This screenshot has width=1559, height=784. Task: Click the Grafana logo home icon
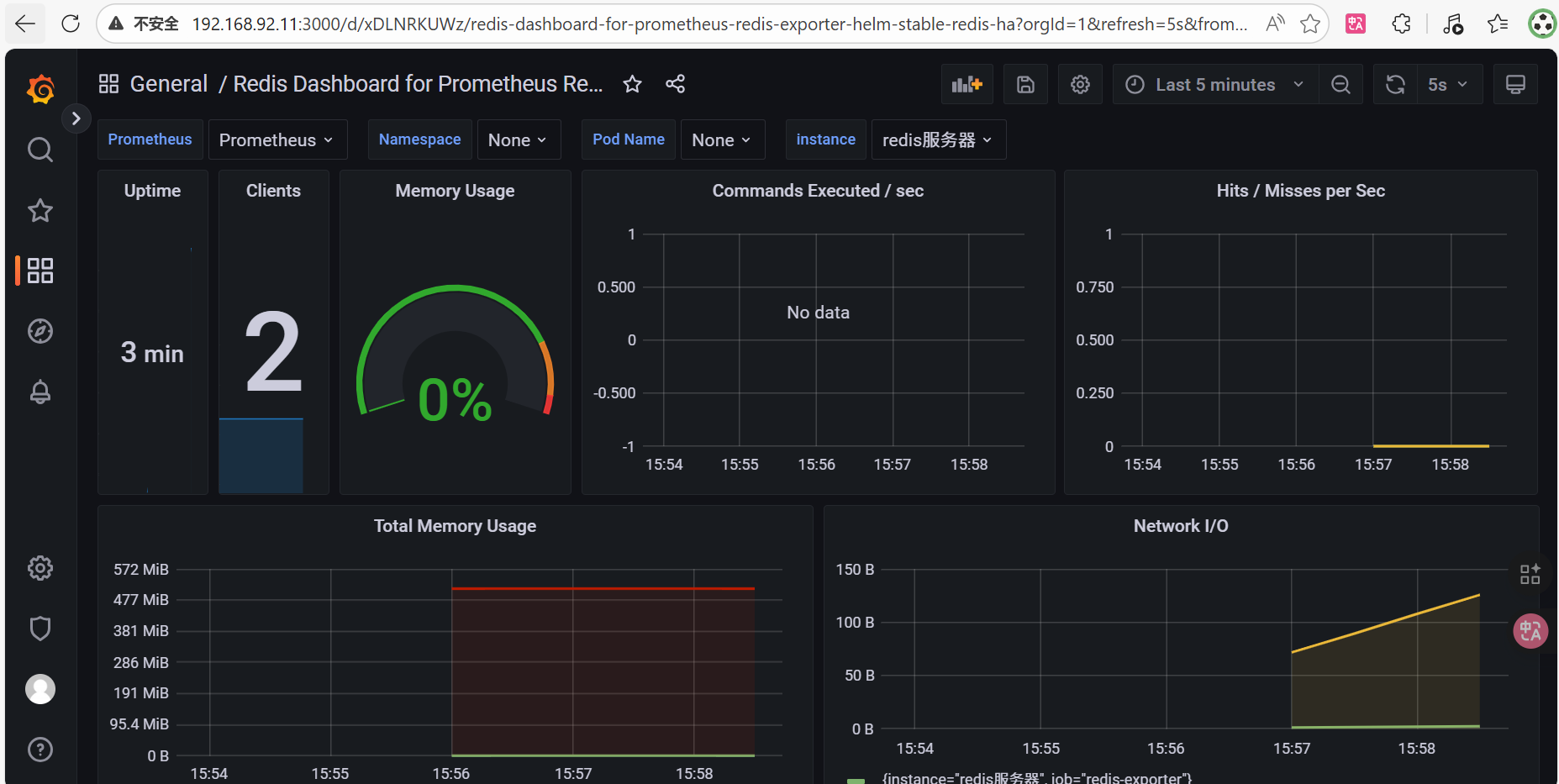pyautogui.click(x=40, y=89)
